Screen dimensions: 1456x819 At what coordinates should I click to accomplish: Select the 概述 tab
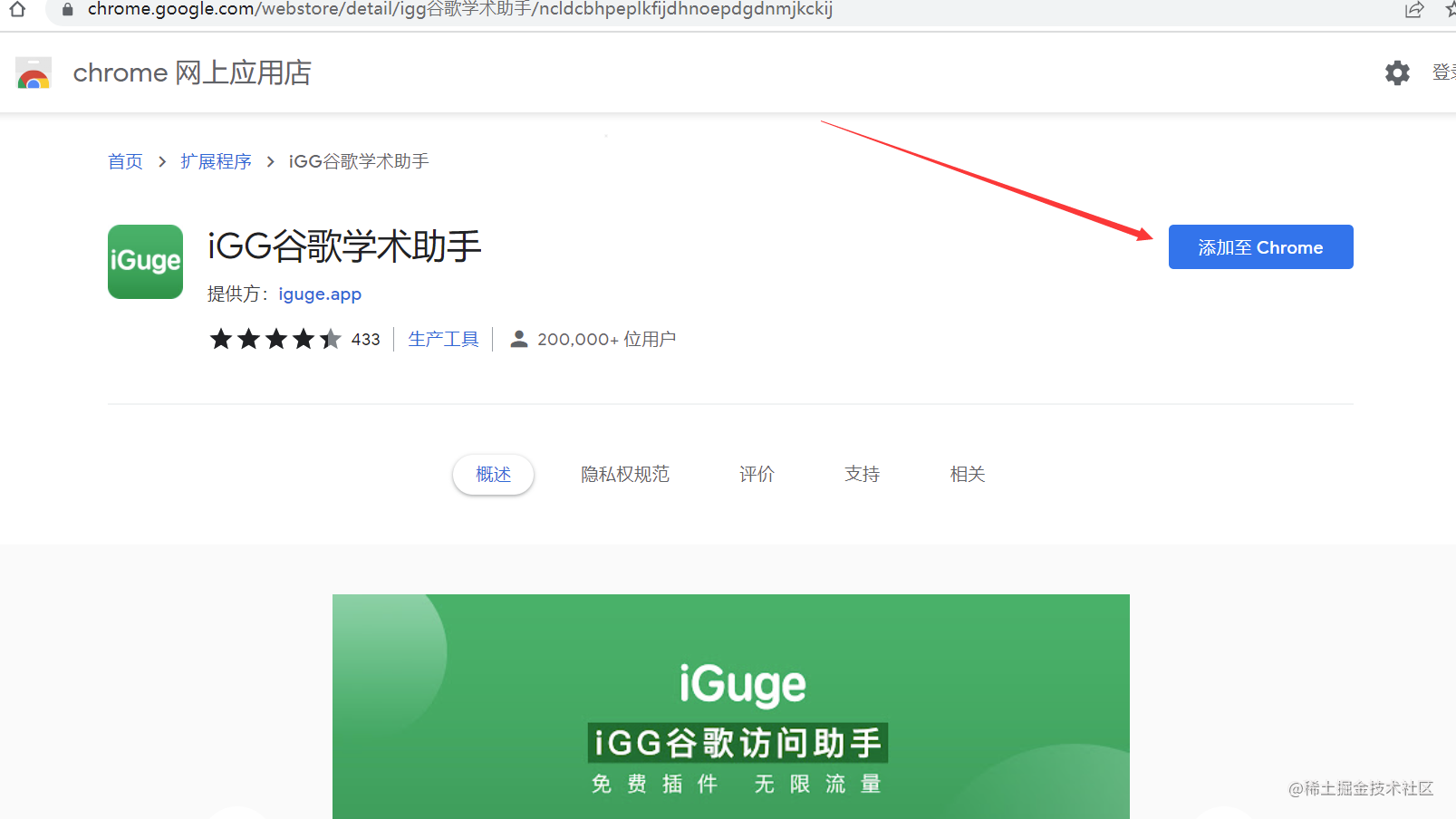[493, 475]
